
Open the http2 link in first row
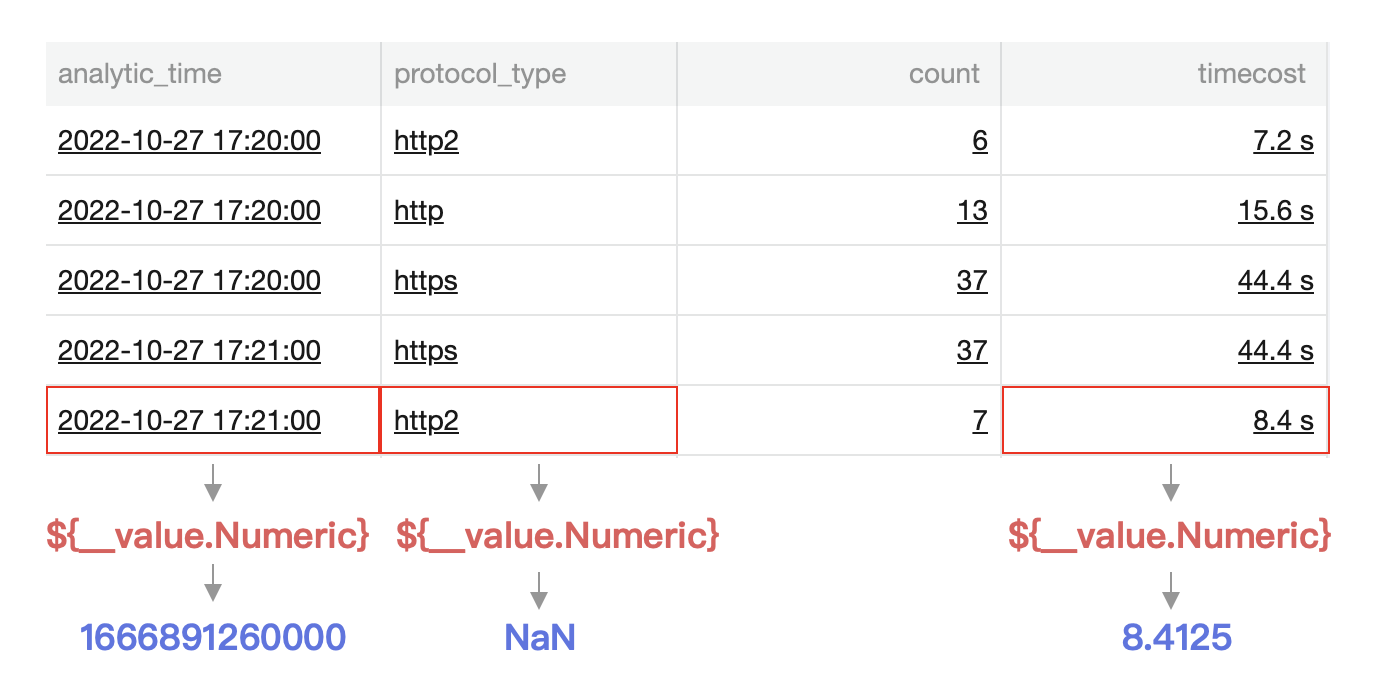426,141
